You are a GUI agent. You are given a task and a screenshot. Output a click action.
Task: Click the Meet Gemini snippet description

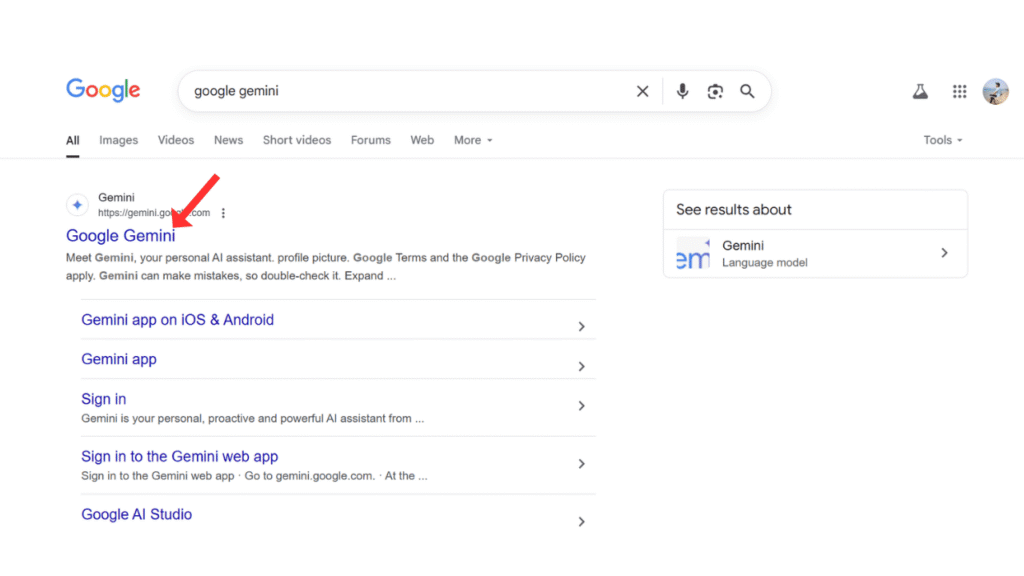(325, 266)
